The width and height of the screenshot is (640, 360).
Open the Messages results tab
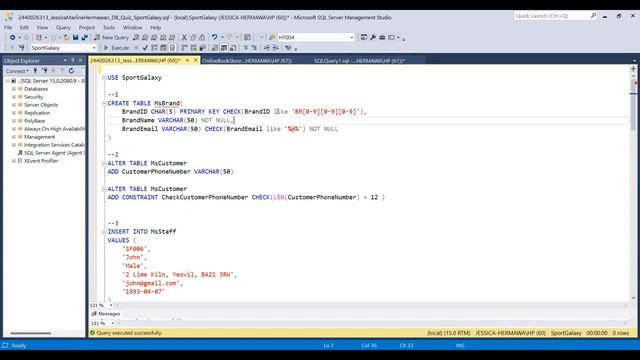pos(106,314)
